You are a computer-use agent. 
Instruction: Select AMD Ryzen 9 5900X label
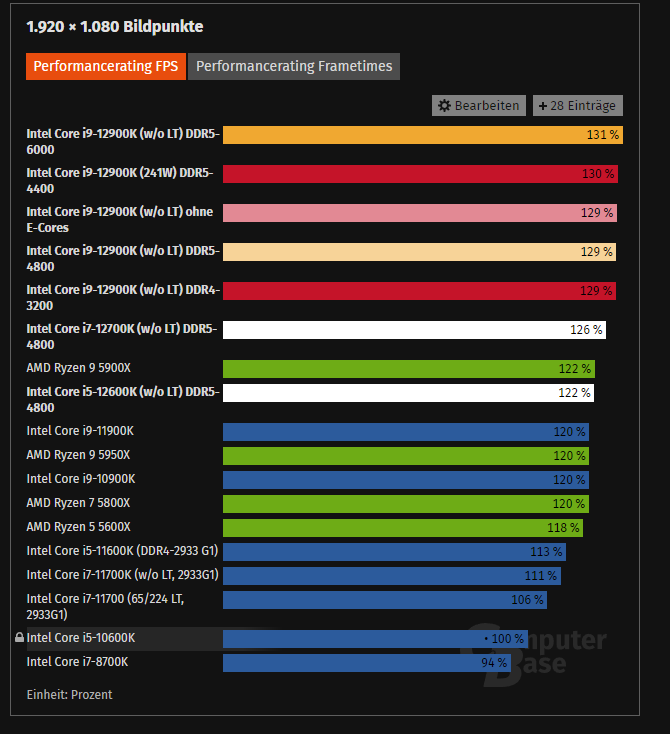click(x=79, y=368)
